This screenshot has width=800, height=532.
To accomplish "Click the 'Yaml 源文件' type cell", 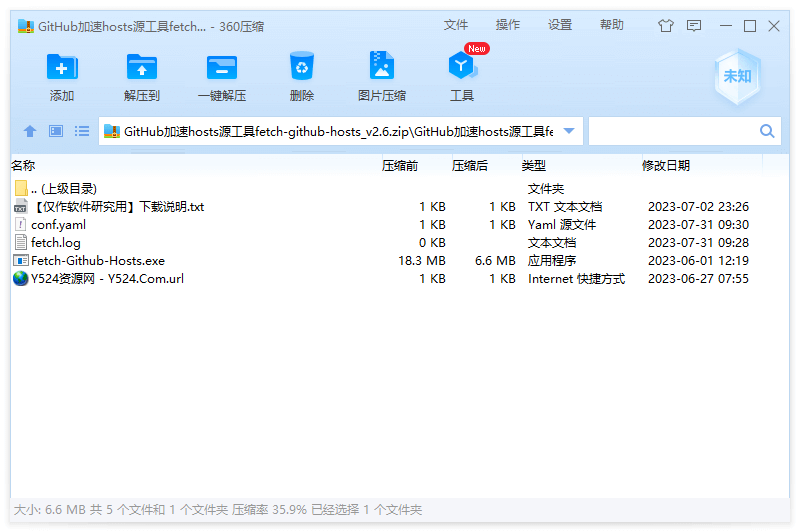I will pos(562,224).
